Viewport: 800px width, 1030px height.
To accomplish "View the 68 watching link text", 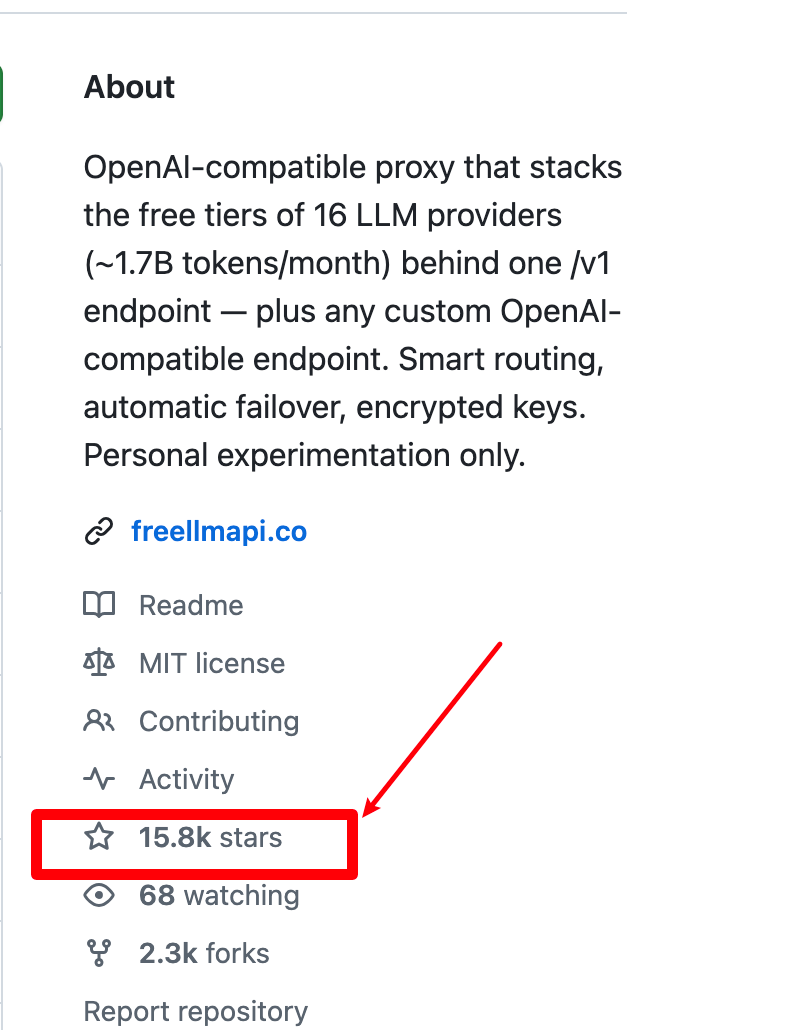I will (x=219, y=895).
